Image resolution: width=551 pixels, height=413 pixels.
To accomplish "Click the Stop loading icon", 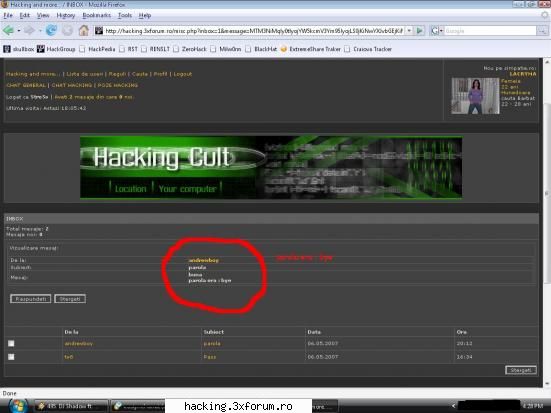I will tap(67, 31).
